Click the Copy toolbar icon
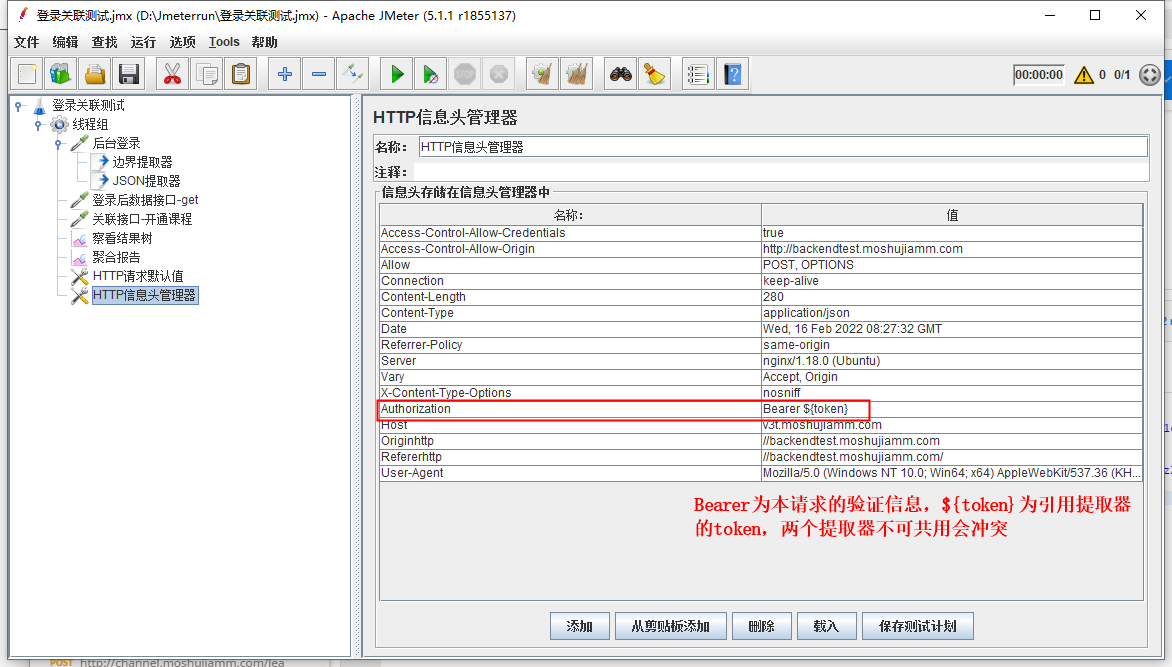This screenshot has width=1172, height=667. click(x=206, y=74)
